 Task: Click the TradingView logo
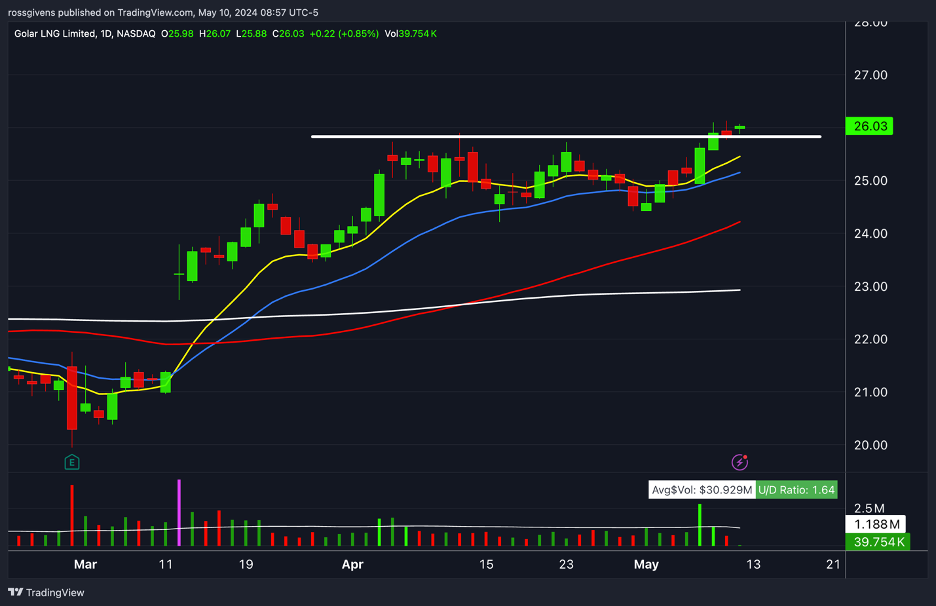click(x=46, y=592)
